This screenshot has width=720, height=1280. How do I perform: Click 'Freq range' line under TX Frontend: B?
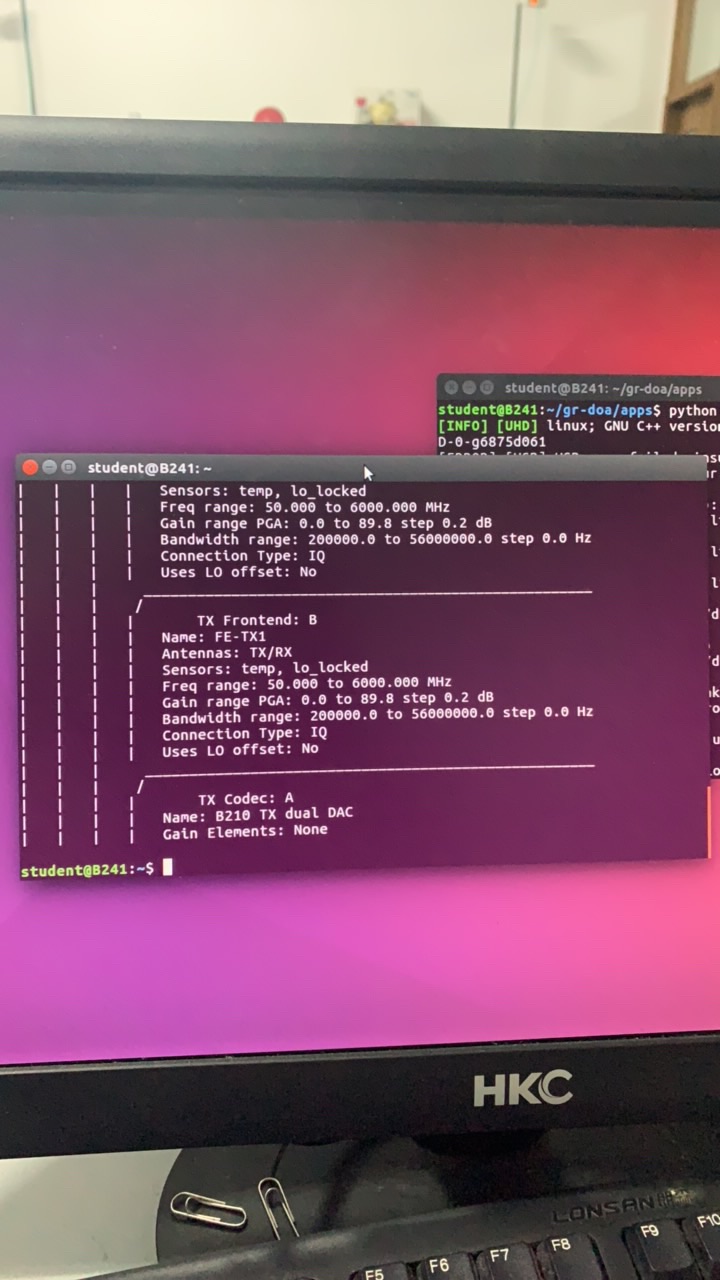point(306,684)
